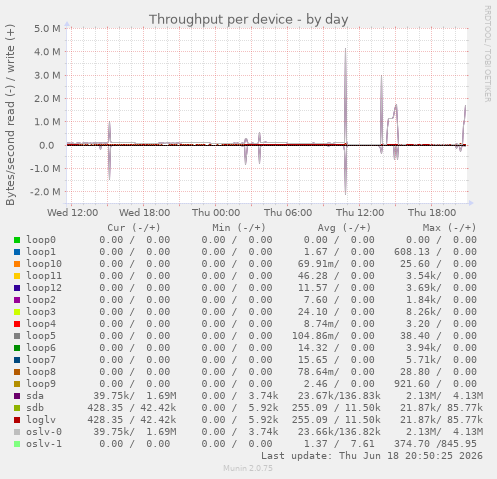Click the 'Avg (-/+)' column header
The width and height of the screenshot is (497, 479).
tap(344, 228)
